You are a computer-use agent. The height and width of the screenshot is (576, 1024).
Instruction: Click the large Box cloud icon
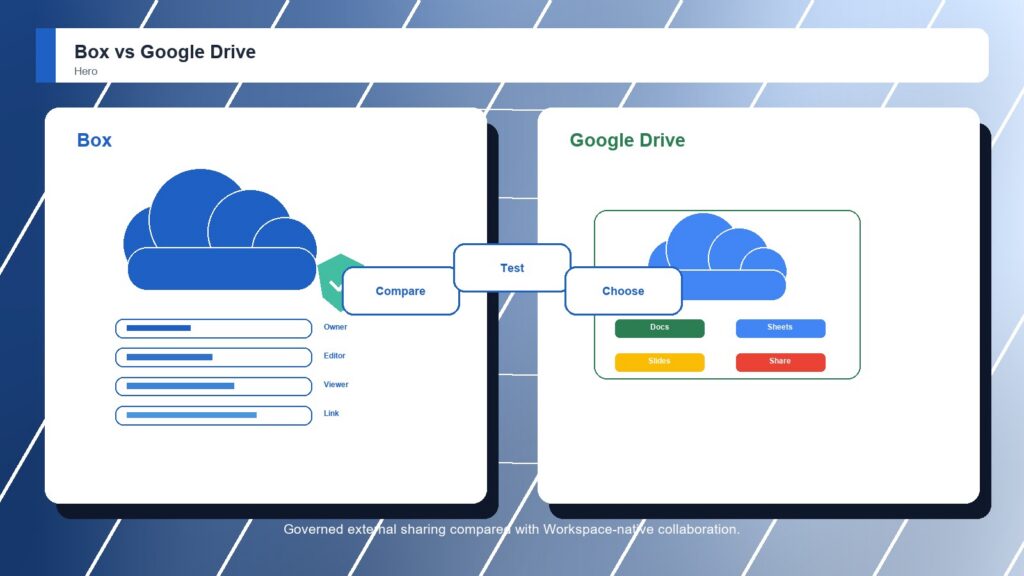pos(220,229)
